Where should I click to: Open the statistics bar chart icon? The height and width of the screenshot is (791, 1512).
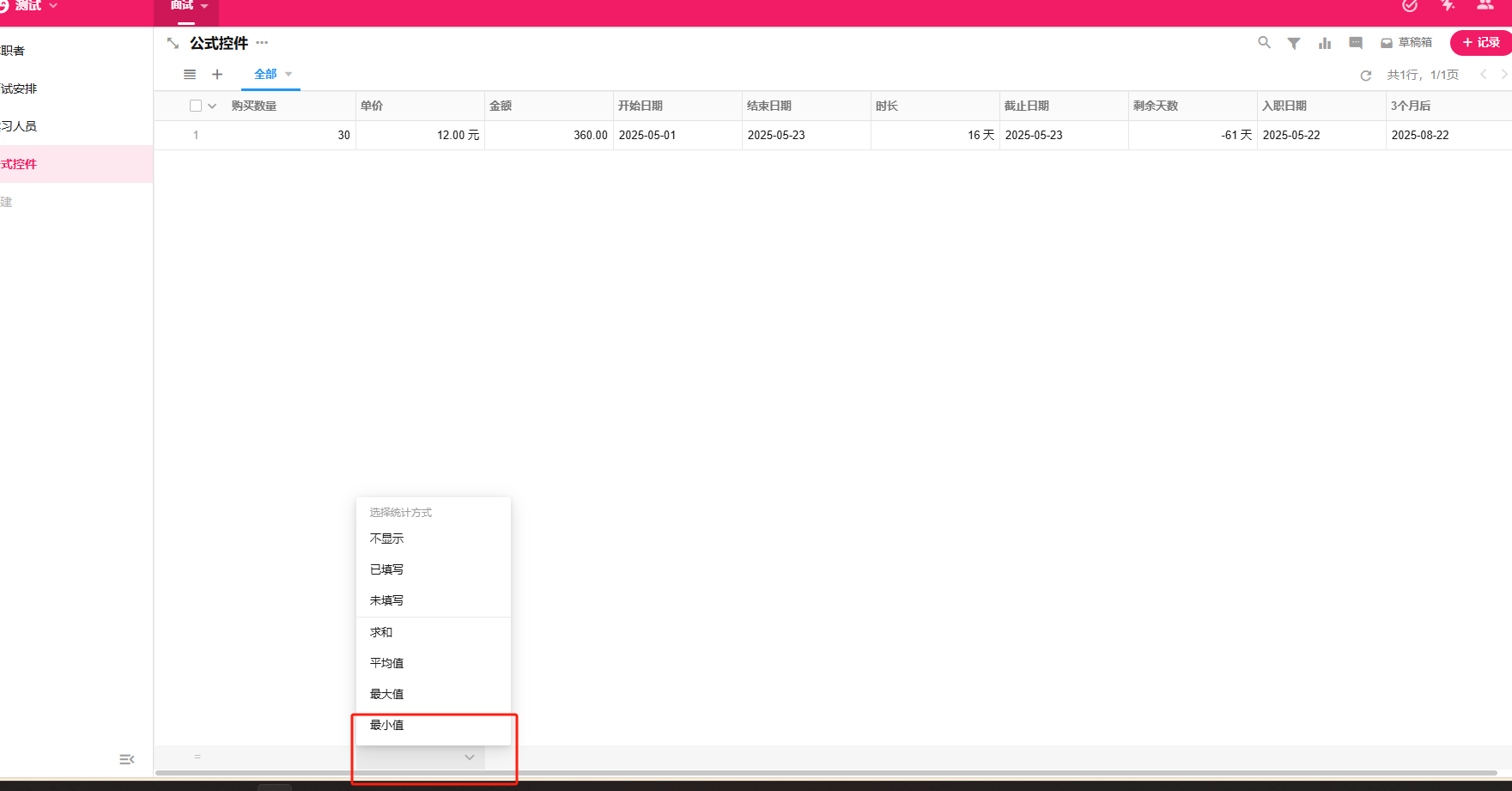tap(1325, 43)
